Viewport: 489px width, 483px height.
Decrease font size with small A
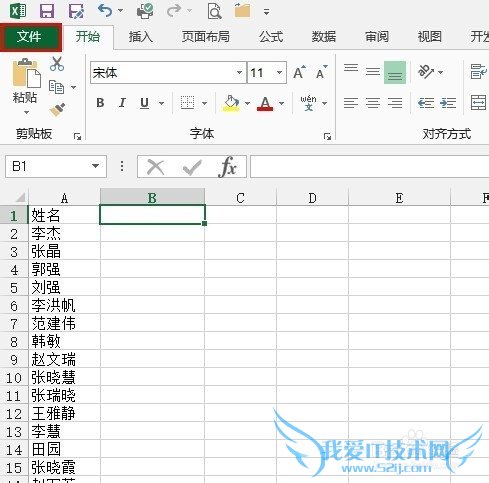(321, 72)
